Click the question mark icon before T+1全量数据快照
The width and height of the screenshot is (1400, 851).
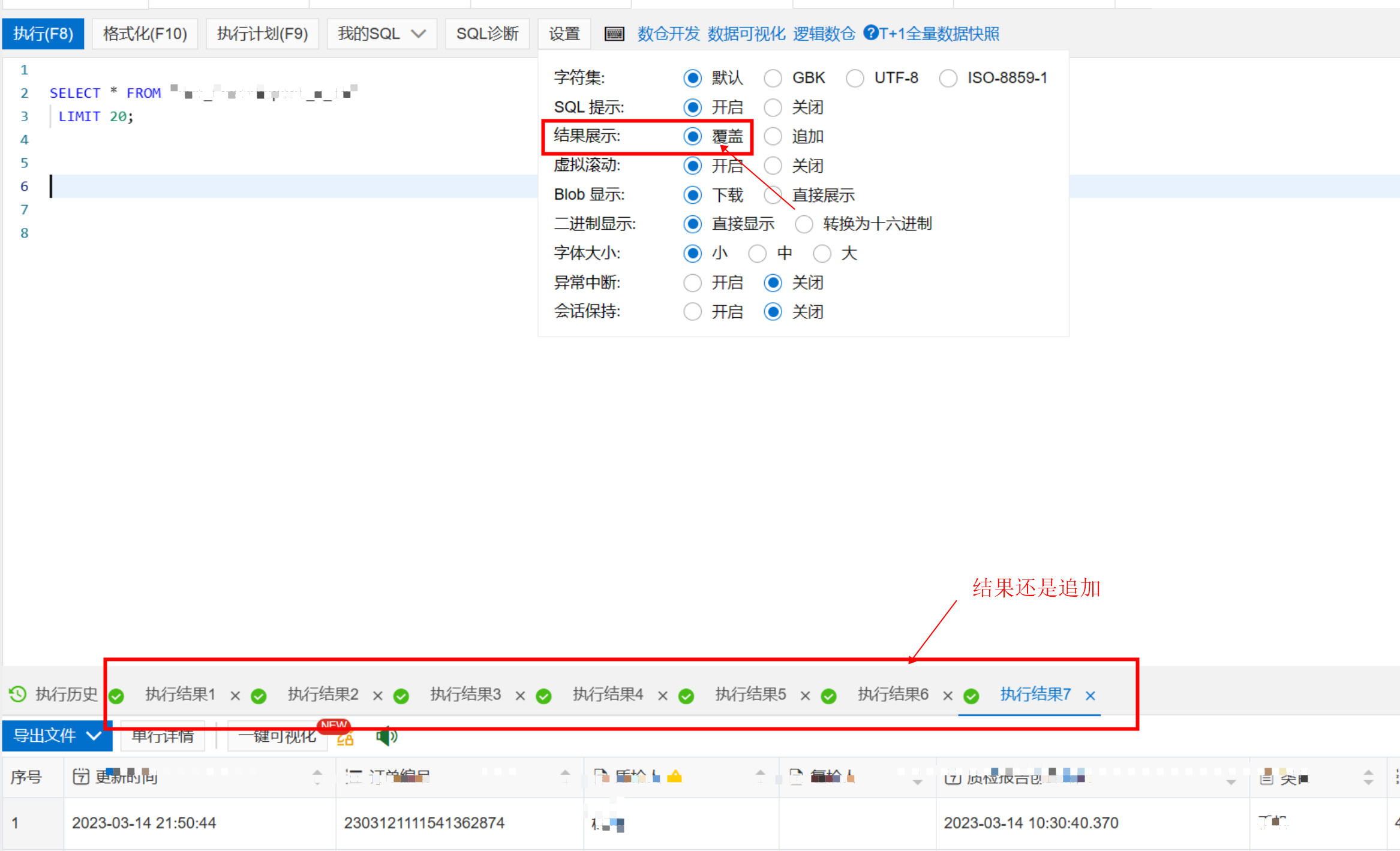870,33
